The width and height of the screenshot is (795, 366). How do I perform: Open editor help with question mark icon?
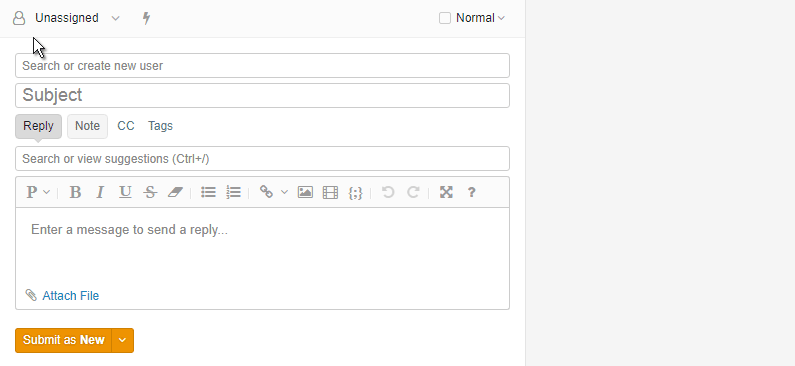click(471, 192)
